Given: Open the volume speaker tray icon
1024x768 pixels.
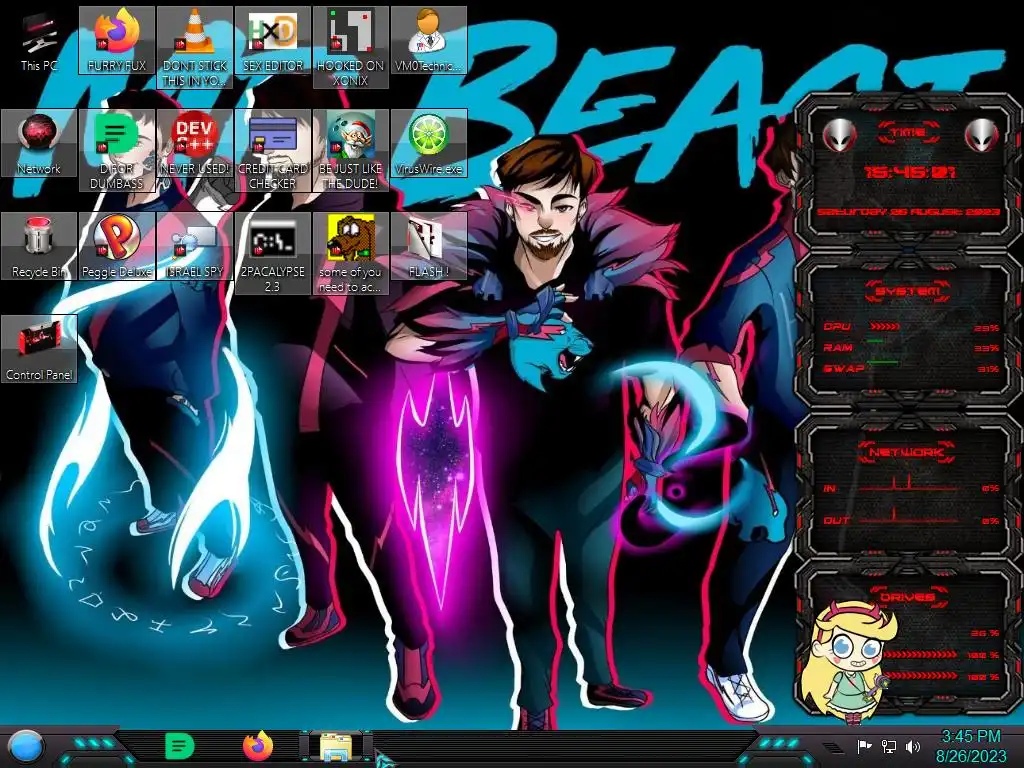Looking at the screenshot, I should pos(913,746).
